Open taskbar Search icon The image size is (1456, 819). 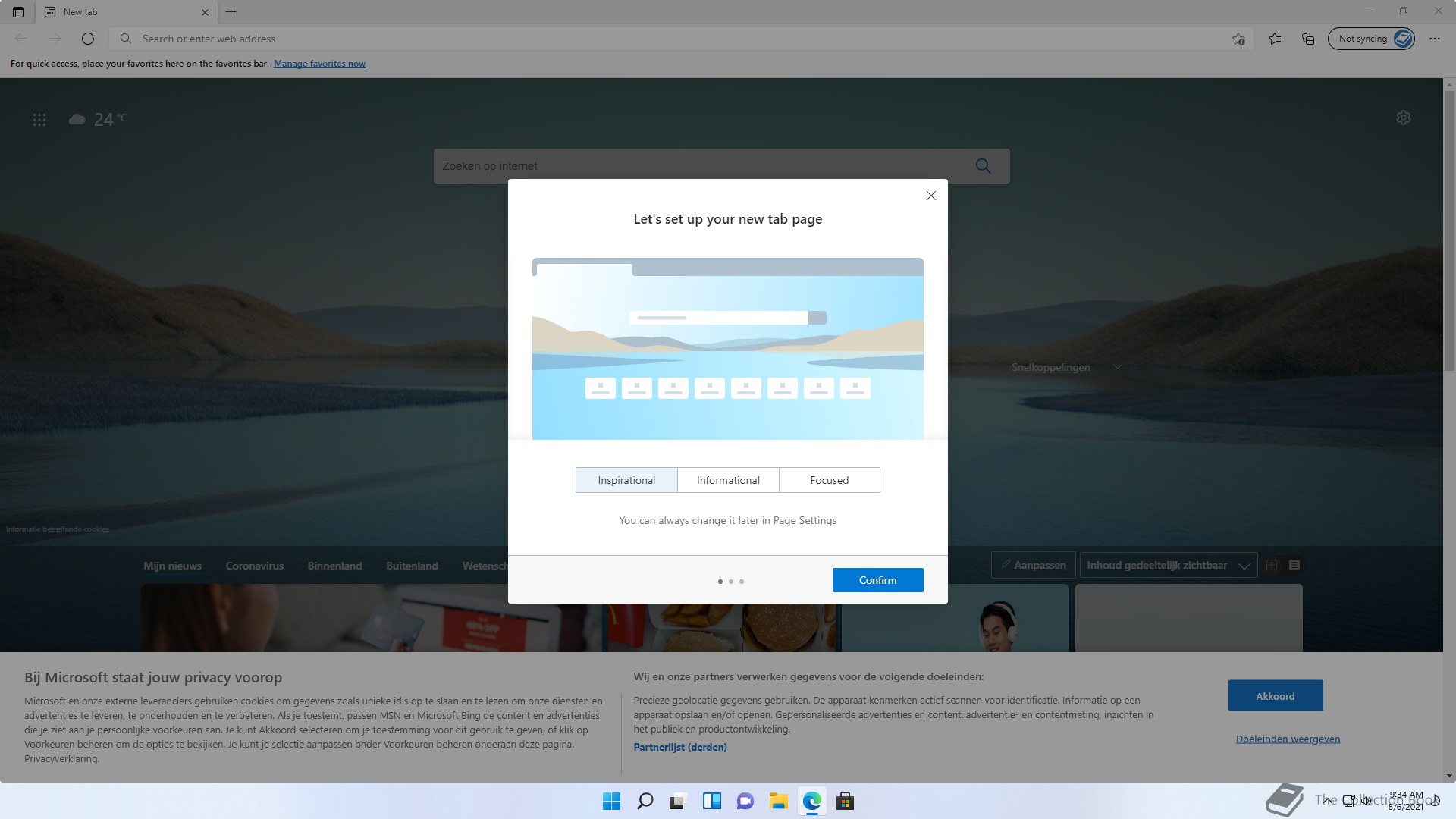pyautogui.click(x=645, y=801)
